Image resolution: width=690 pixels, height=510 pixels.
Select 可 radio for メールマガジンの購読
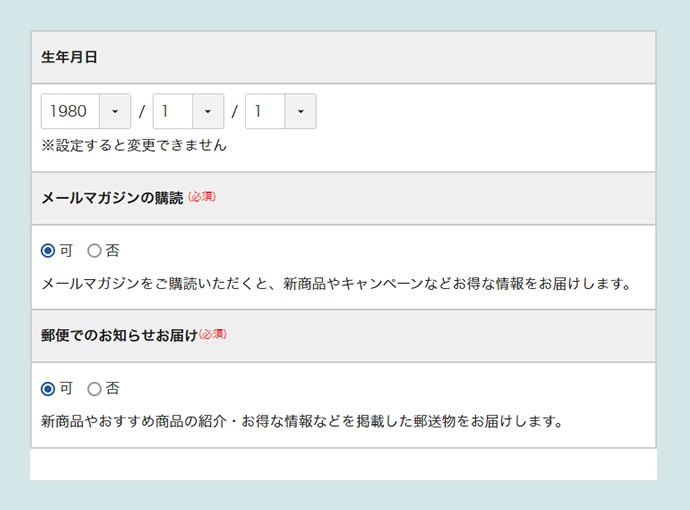48,250
